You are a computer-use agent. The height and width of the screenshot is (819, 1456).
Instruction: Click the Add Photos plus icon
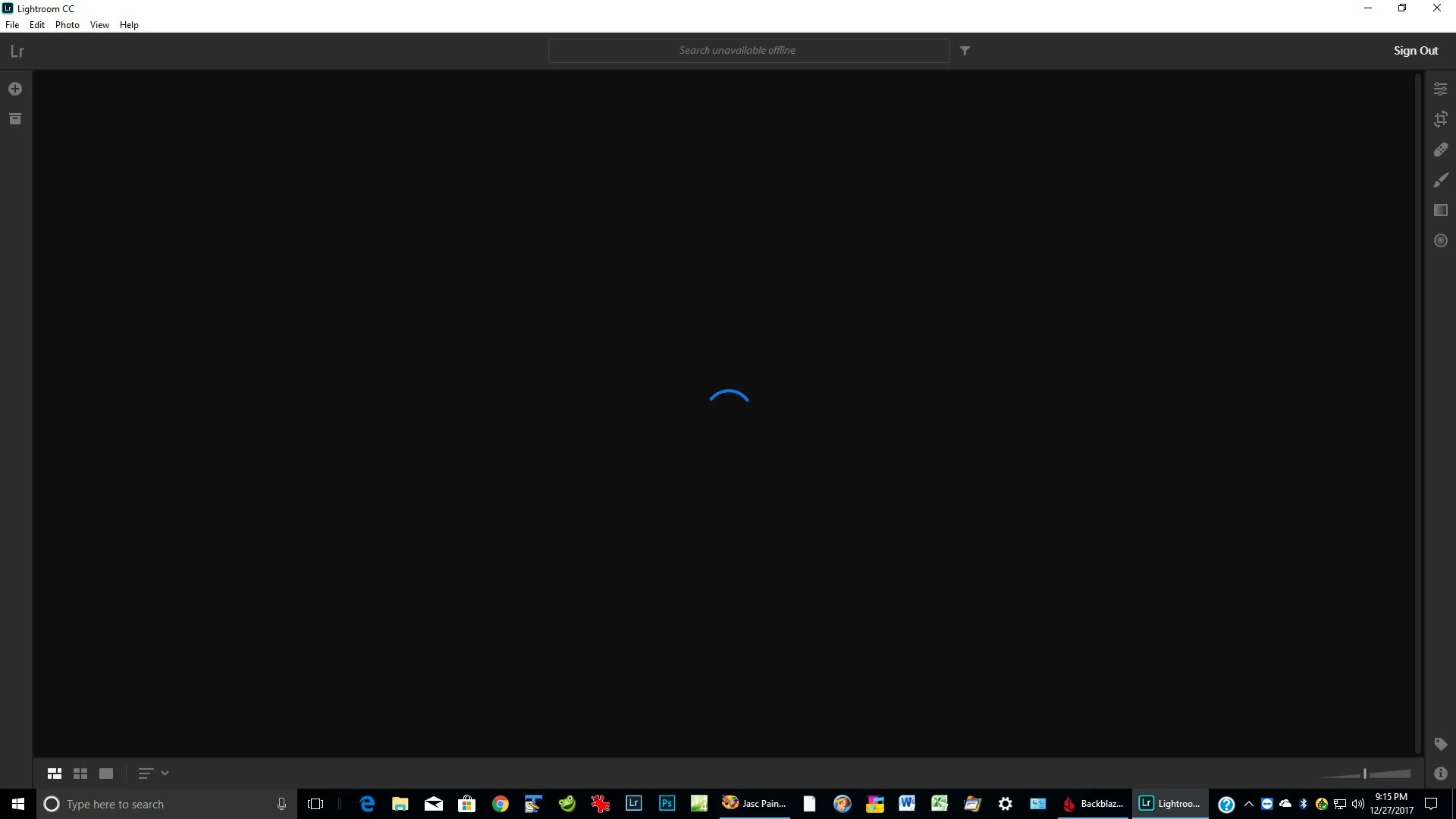[x=15, y=89]
